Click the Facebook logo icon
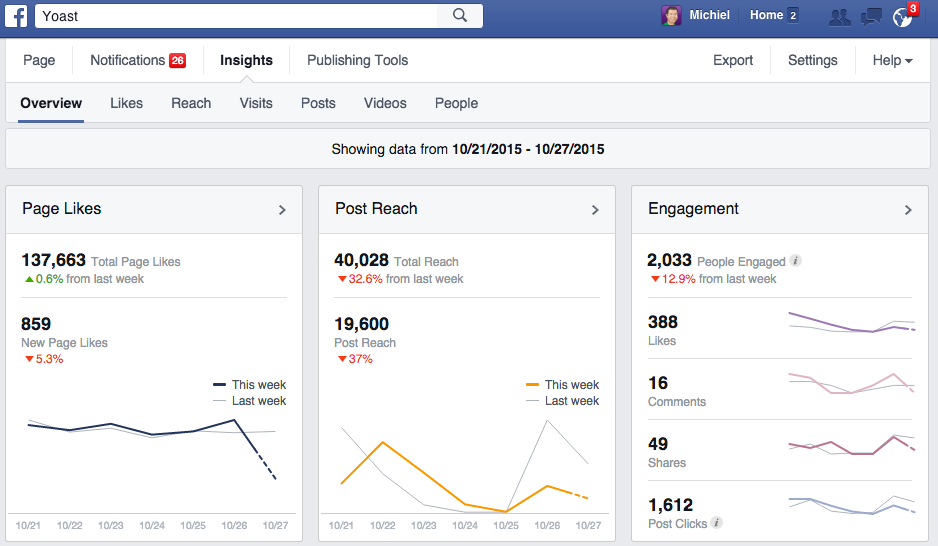Screen dimensions: 938x546 click(x=16, y=16)
